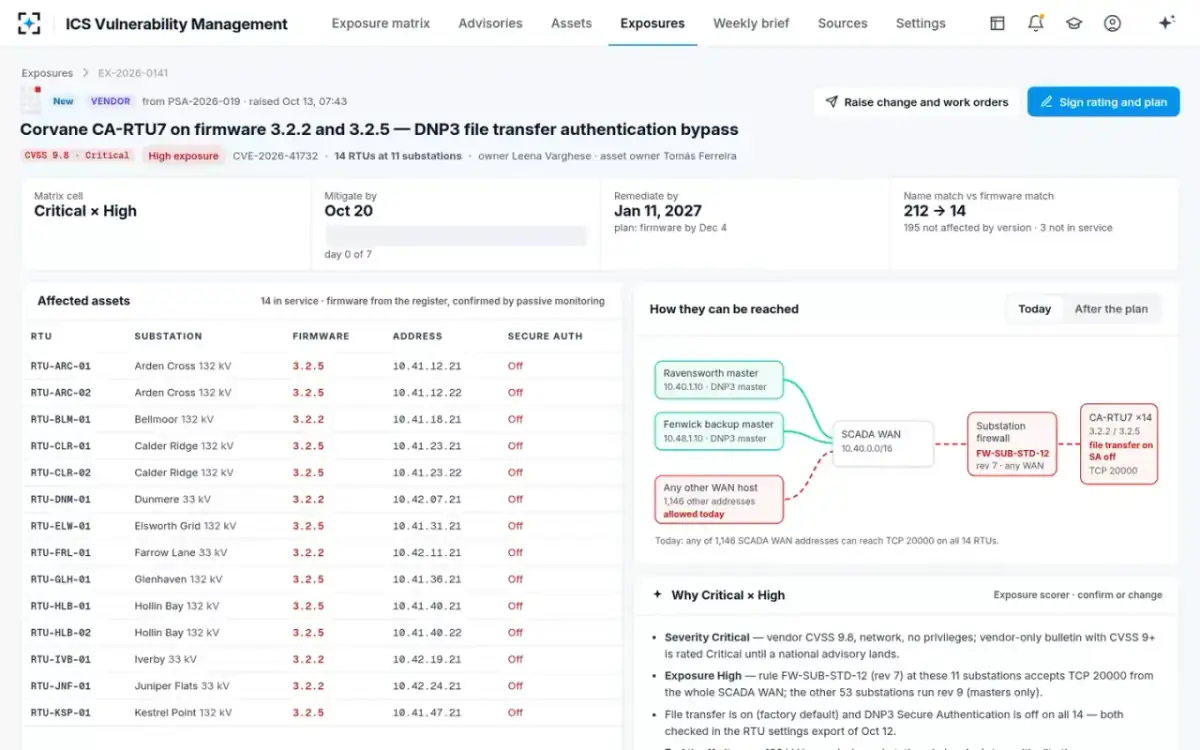Click Exposure scorer confirm or change link
Viewport: 1200px width, 750px height.
(x=1078, y=595)
